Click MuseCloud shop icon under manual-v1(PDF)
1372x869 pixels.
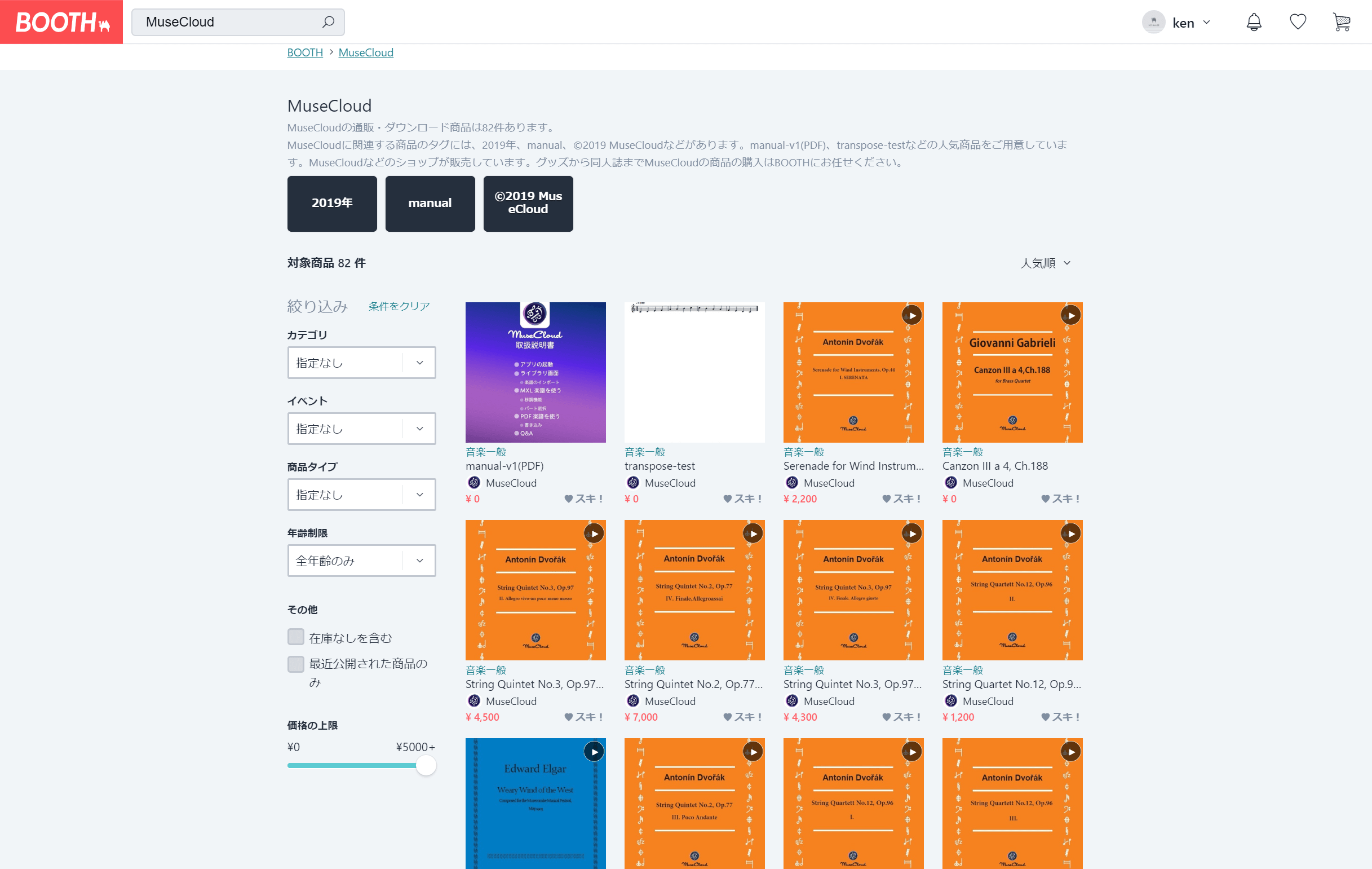pos(474,483)
